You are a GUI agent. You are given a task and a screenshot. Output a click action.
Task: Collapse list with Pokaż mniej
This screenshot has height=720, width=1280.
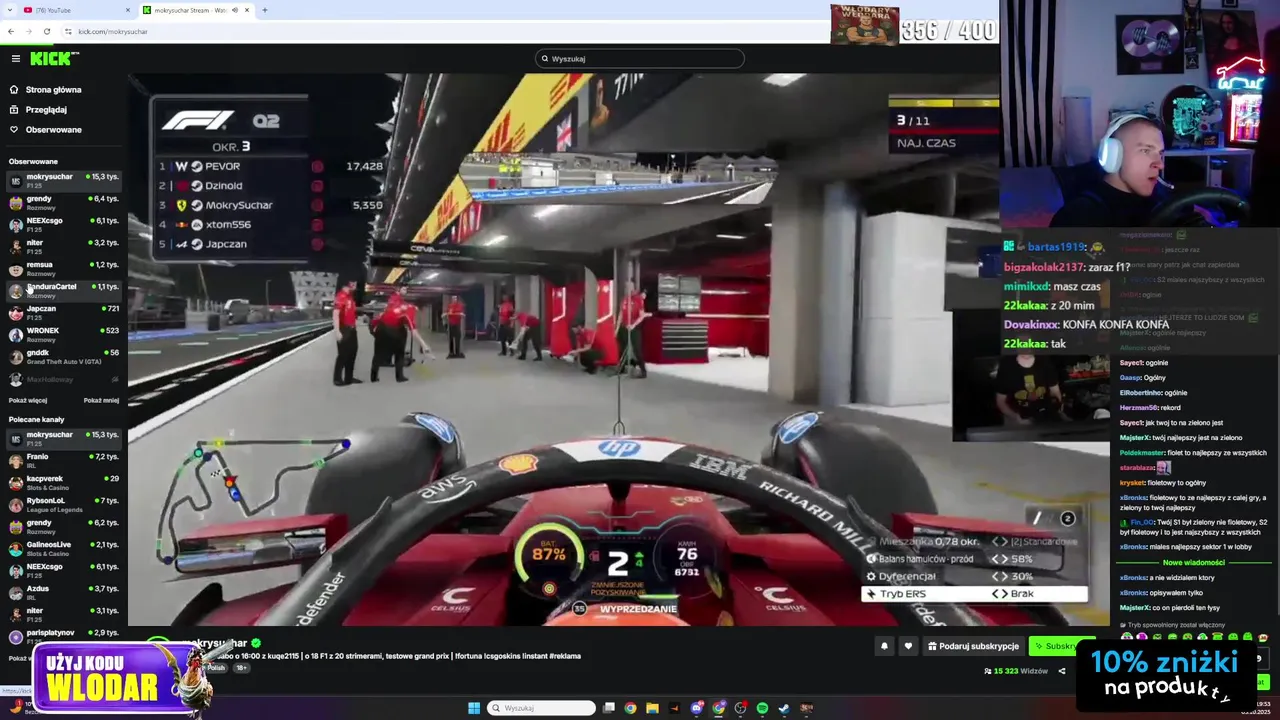[101, 400]
